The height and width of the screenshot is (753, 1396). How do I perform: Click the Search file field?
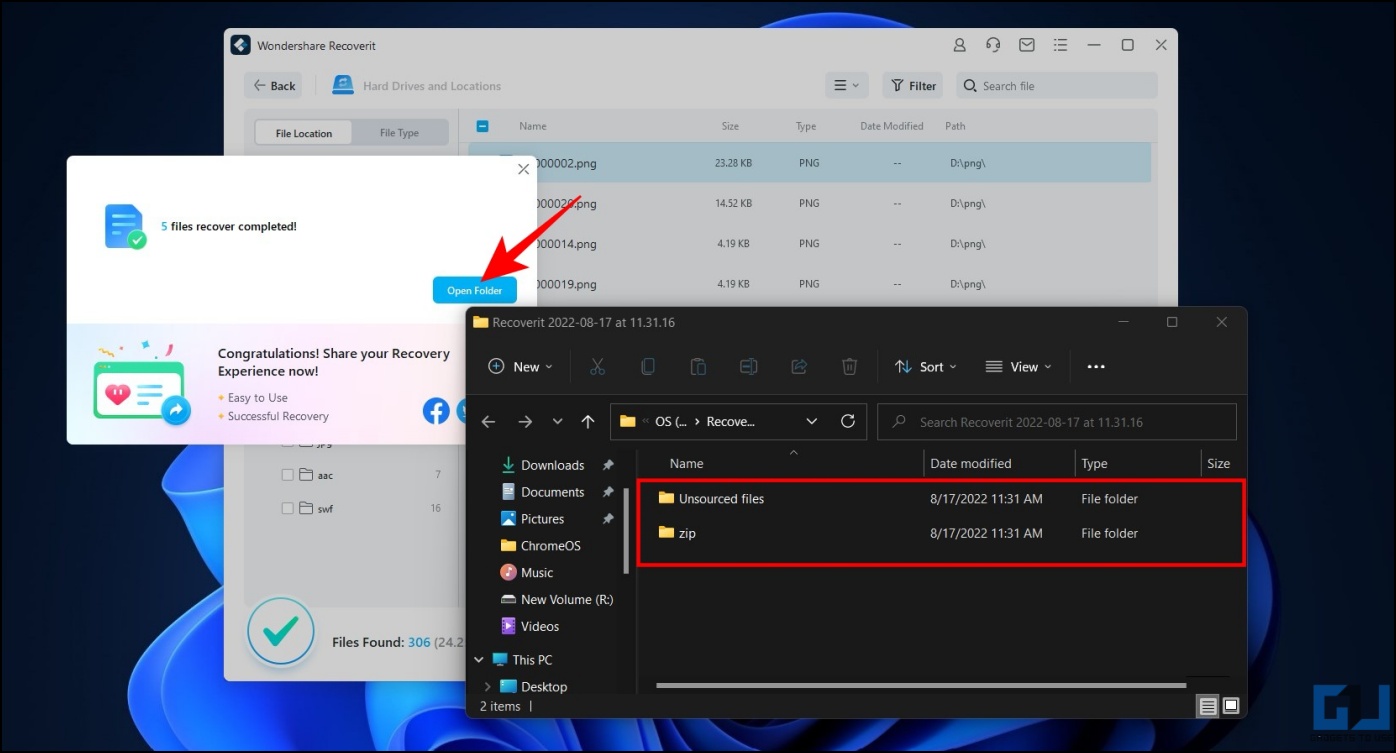[1057, 86]
